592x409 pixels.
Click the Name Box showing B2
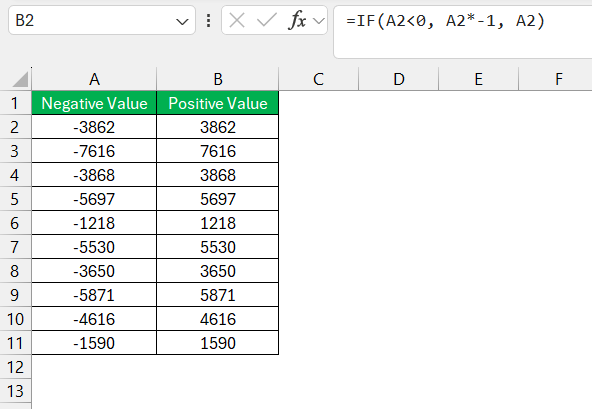click(102, 20)
